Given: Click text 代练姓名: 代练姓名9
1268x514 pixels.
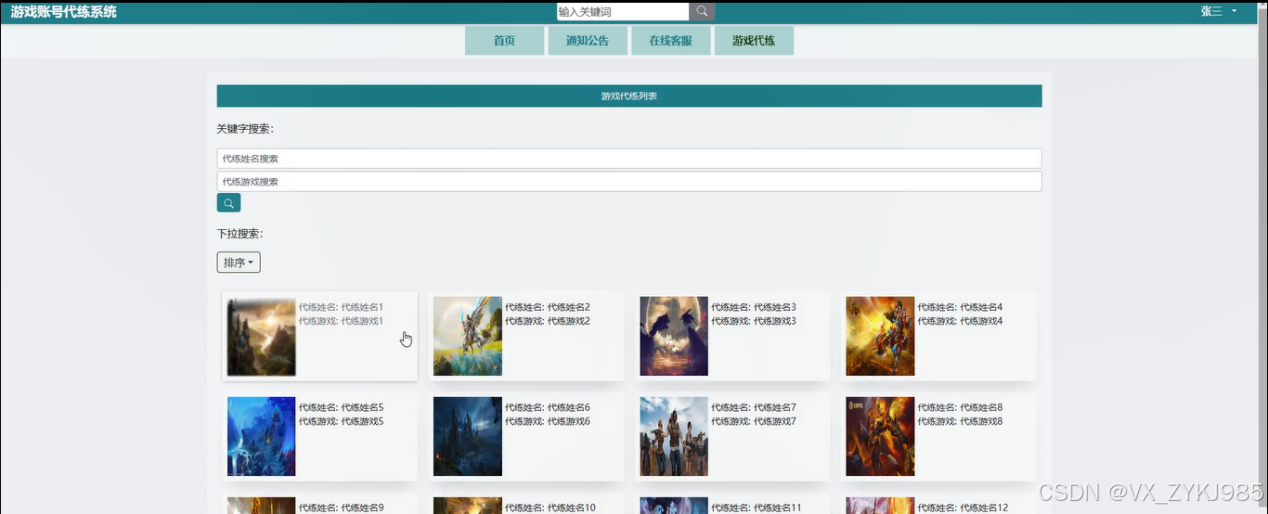Looking at the screenshot, I should click(x=341, y=508).
